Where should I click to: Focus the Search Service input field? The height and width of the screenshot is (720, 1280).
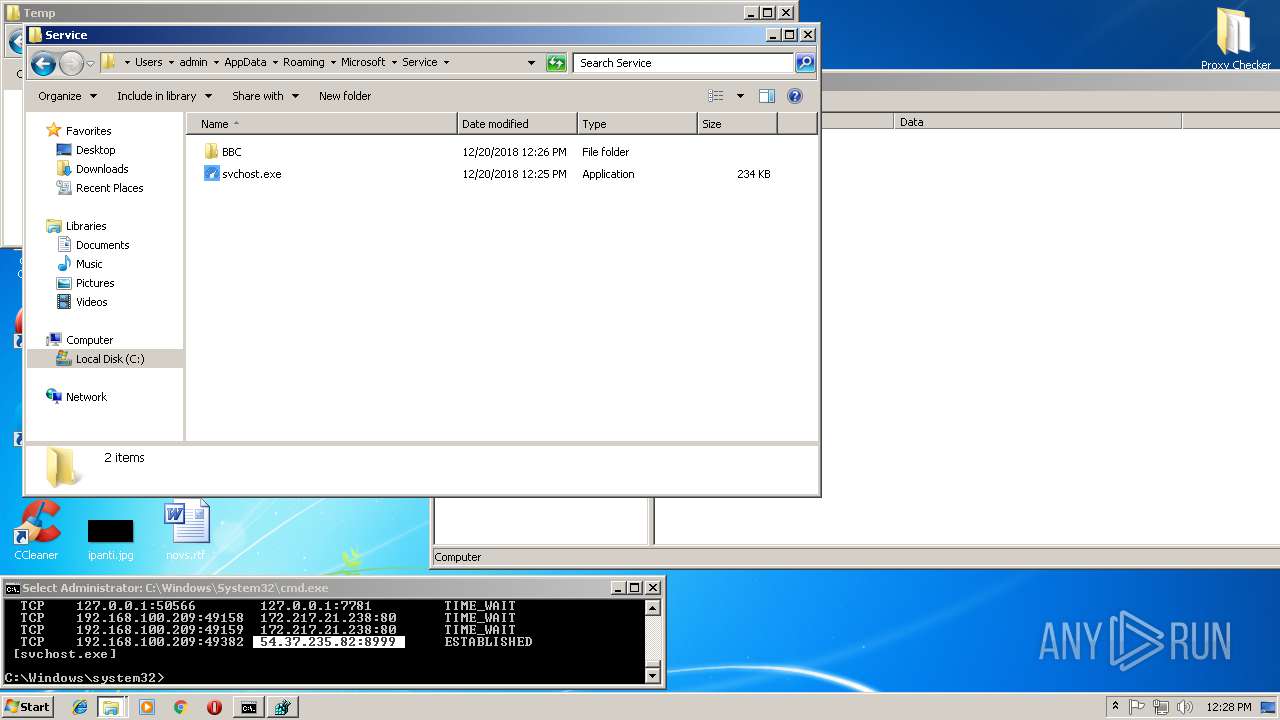684,63
